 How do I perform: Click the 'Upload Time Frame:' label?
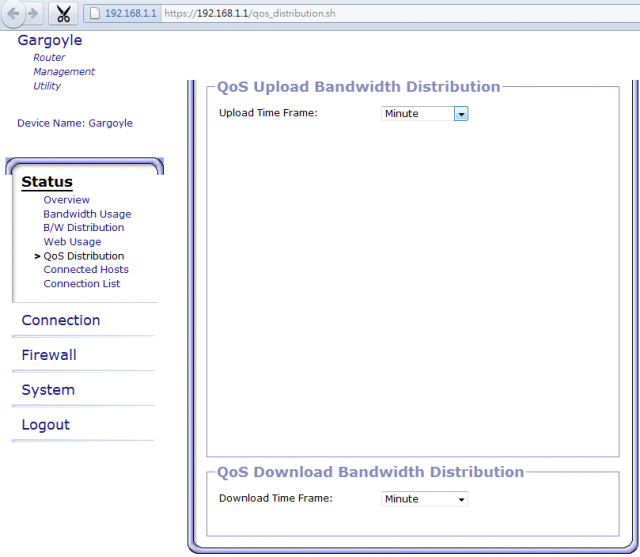(x=268, y=113)
